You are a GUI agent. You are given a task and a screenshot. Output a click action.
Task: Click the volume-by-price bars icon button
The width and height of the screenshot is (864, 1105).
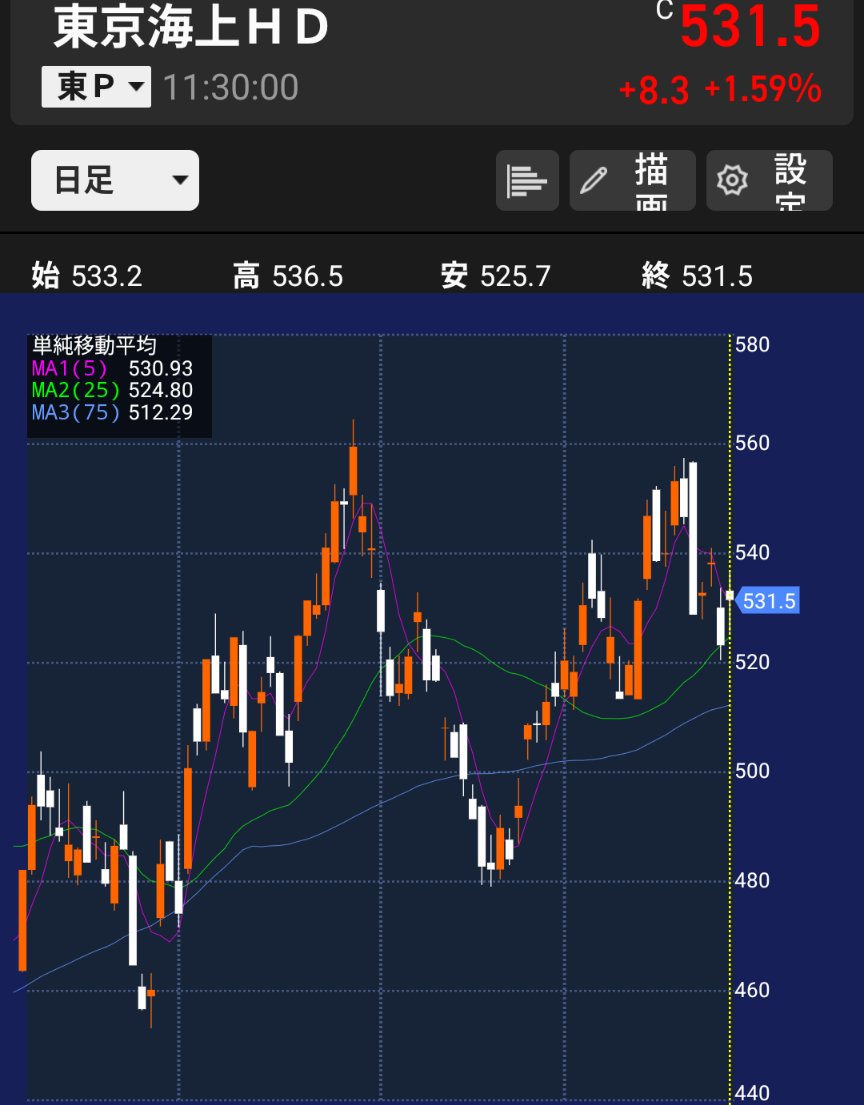click(527, 180)
